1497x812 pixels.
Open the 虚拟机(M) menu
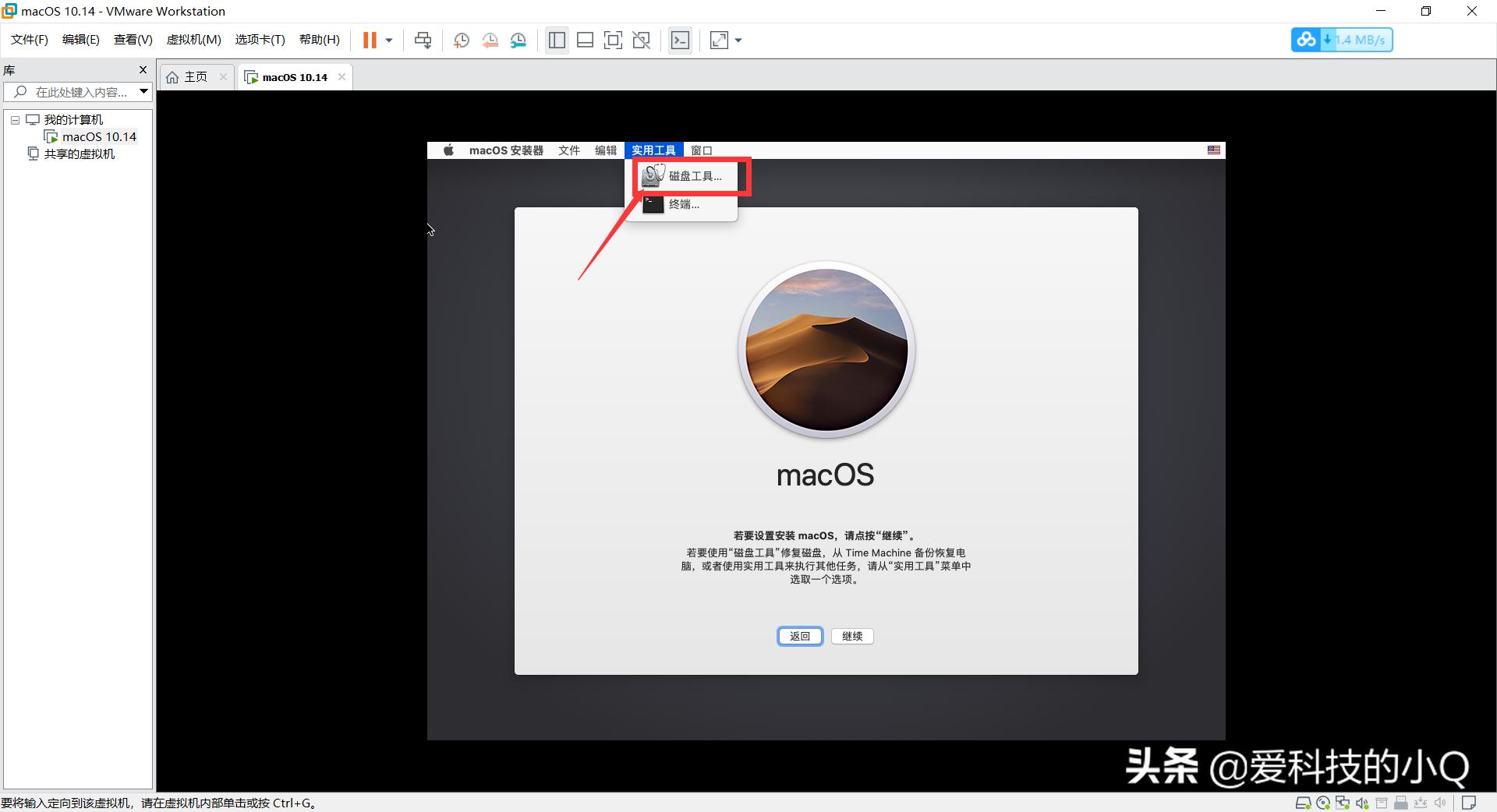pos(193,39)
